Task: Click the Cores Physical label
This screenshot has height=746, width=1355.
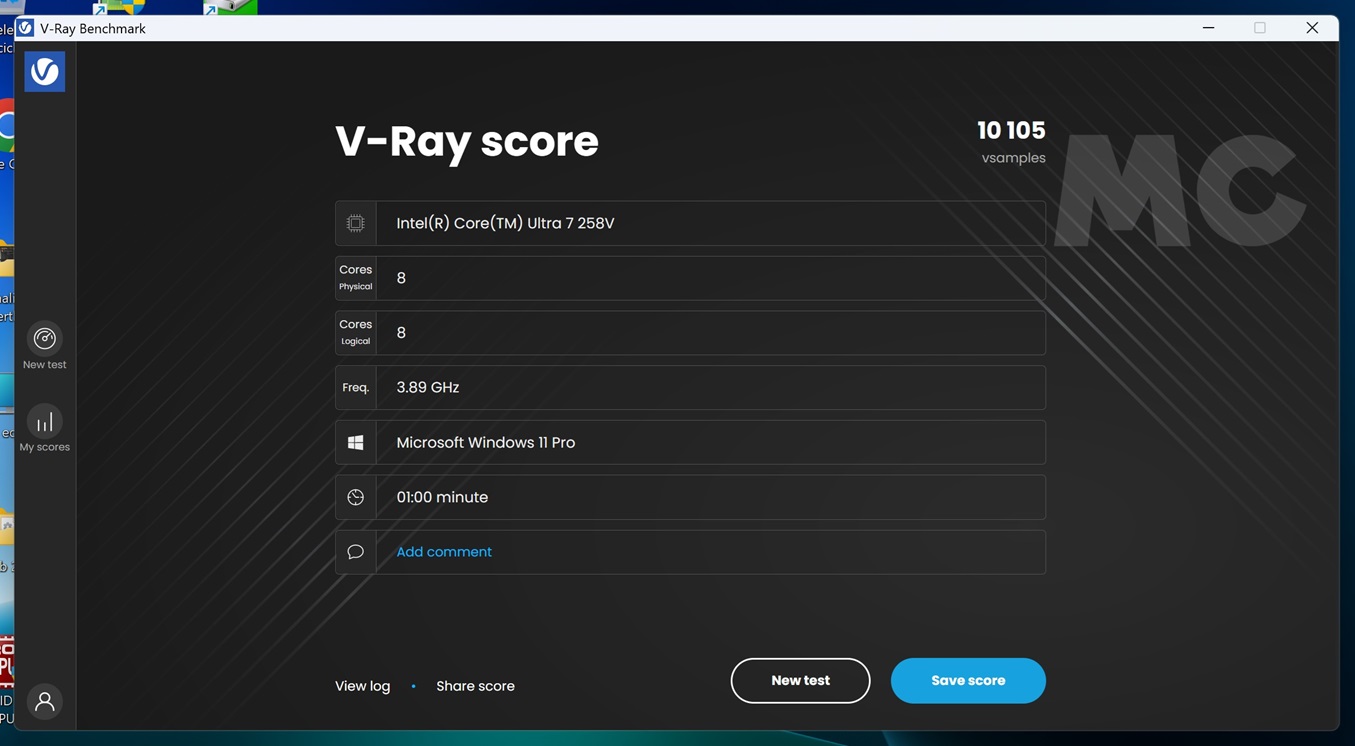Action: click(355, 278)
